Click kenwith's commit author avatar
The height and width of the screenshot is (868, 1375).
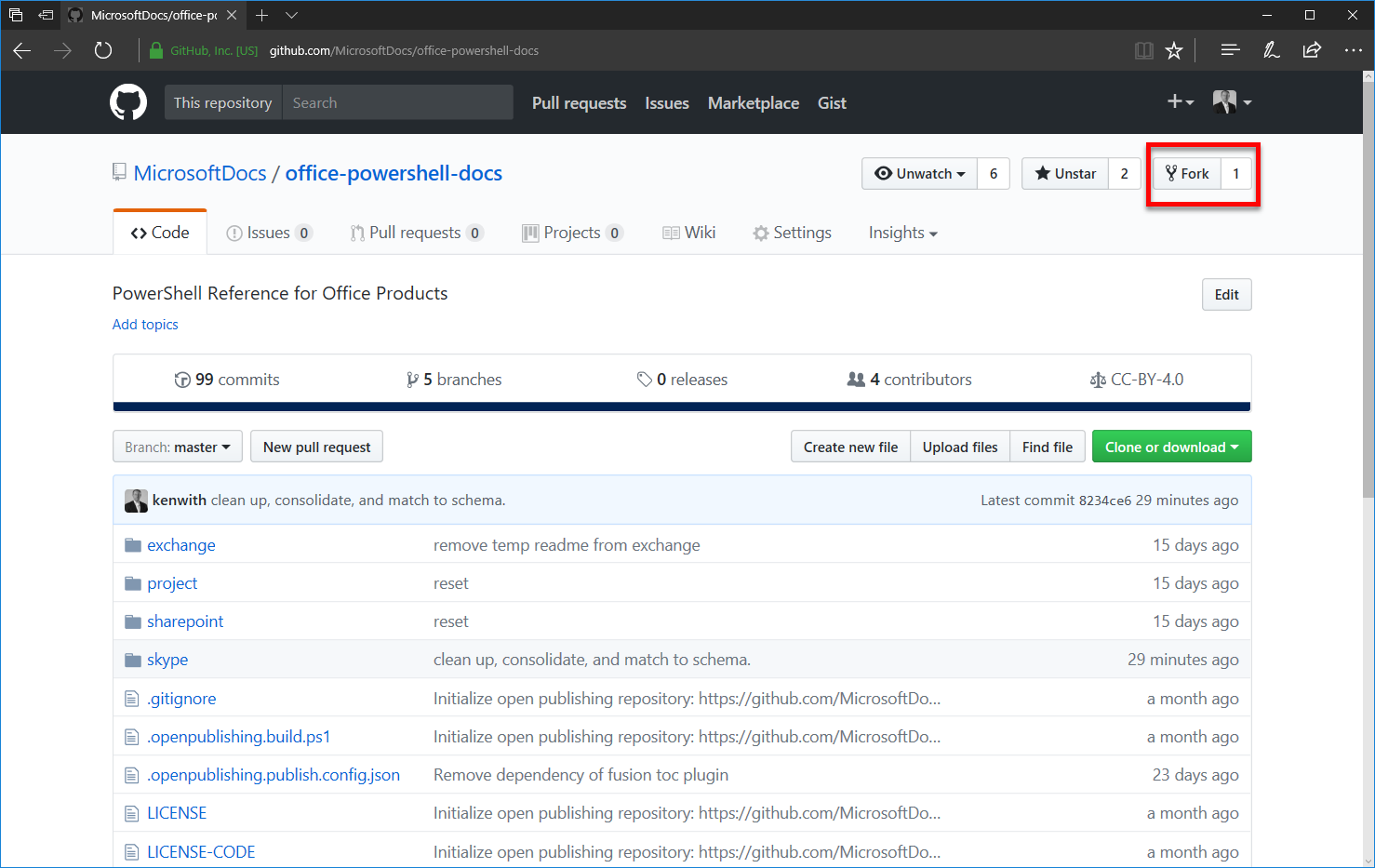click(136, 501)
